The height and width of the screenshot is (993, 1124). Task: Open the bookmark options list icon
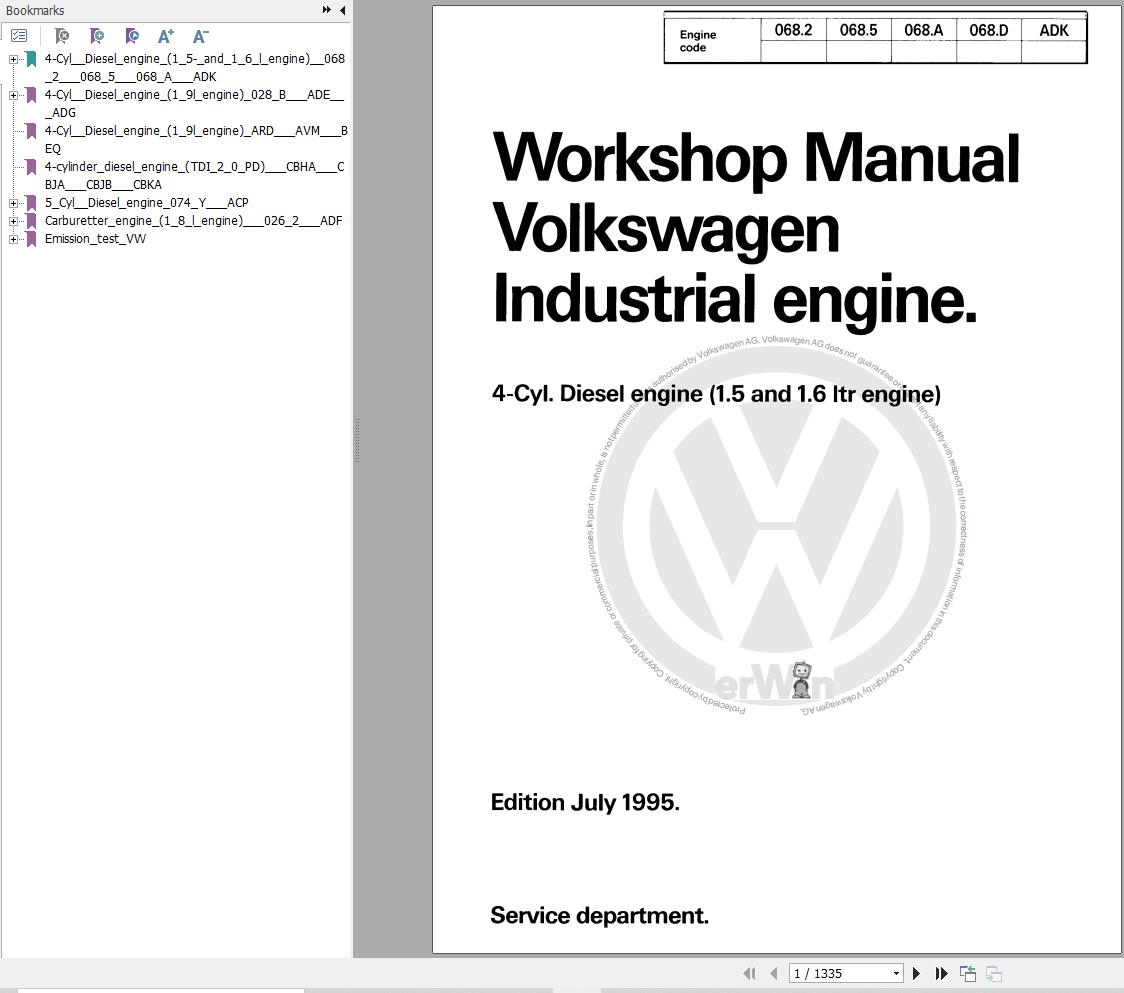(19, 36)
